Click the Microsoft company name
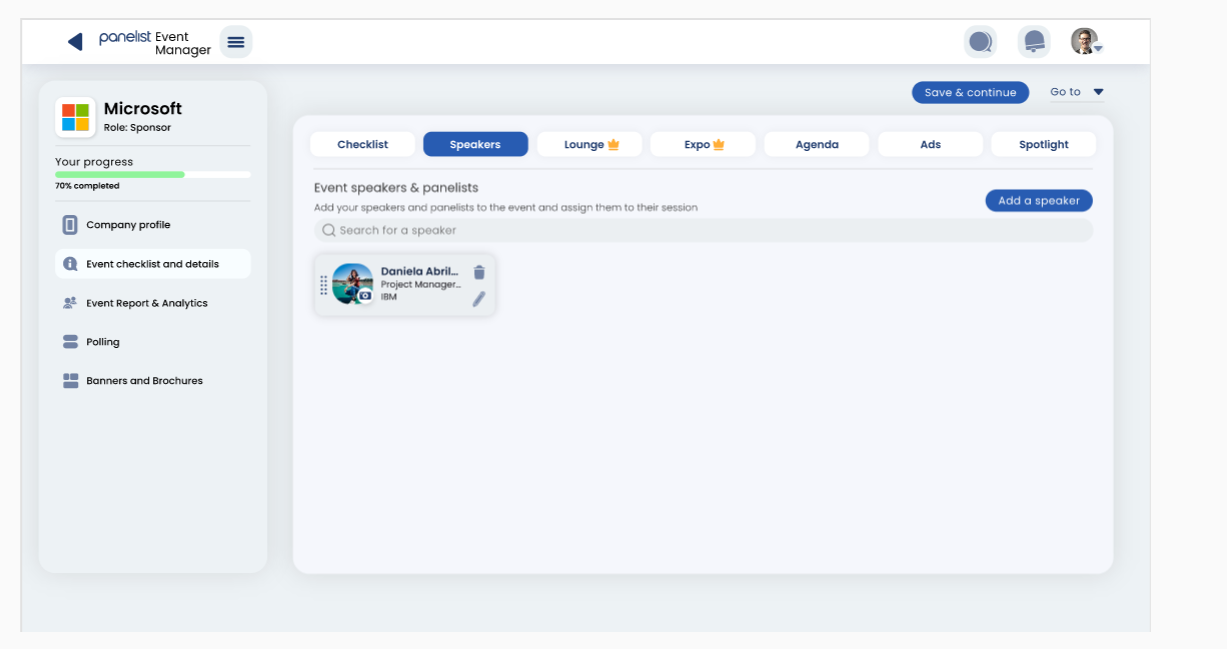This screenshot has height=649, width=1227. point(143,108)
